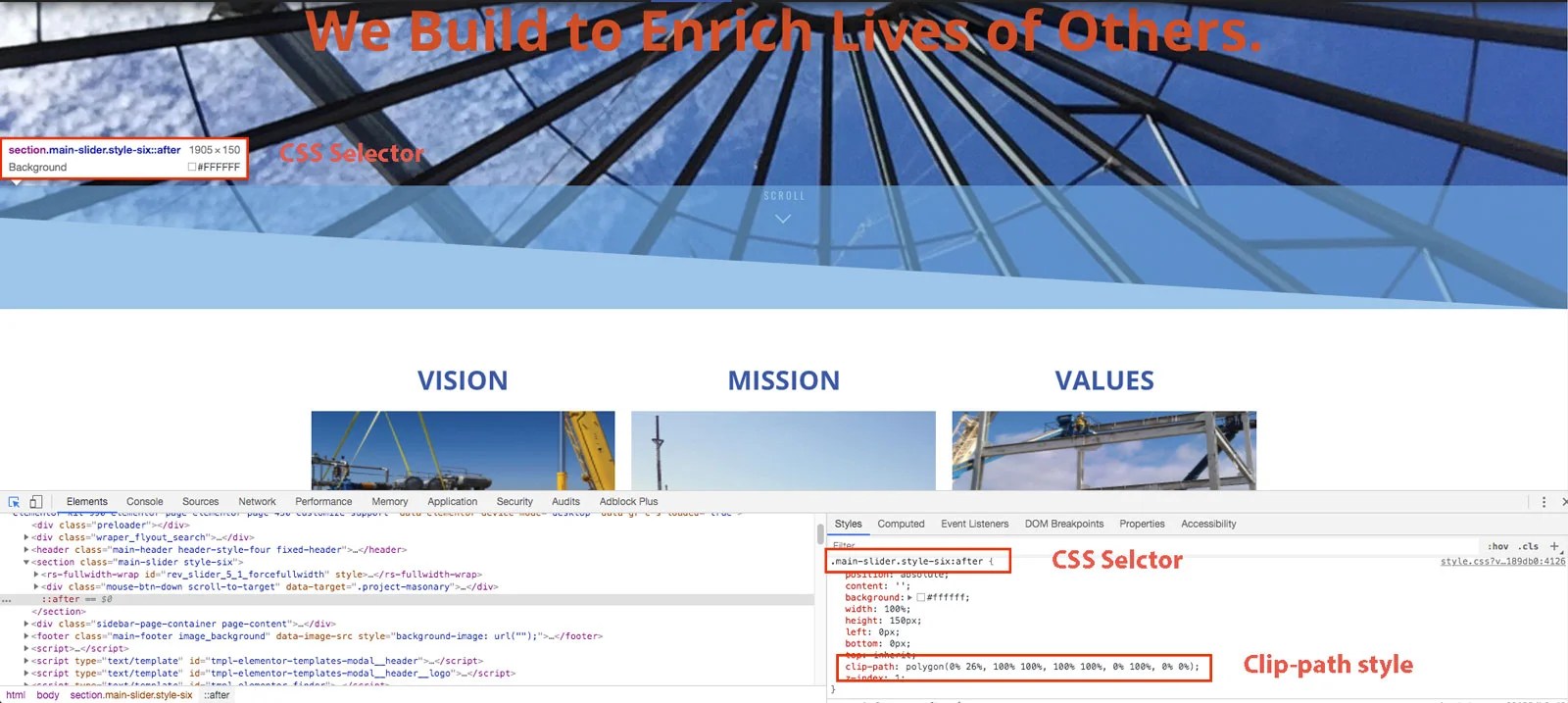This screenshot has width=1568, height=703.
Task: Close DevTools with the X icon
Action: pos(1563,501)
